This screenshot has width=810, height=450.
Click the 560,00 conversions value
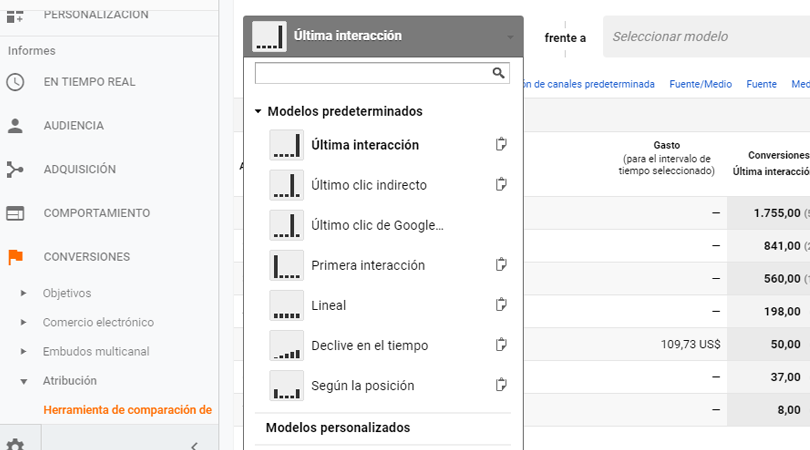pos(782,279)
